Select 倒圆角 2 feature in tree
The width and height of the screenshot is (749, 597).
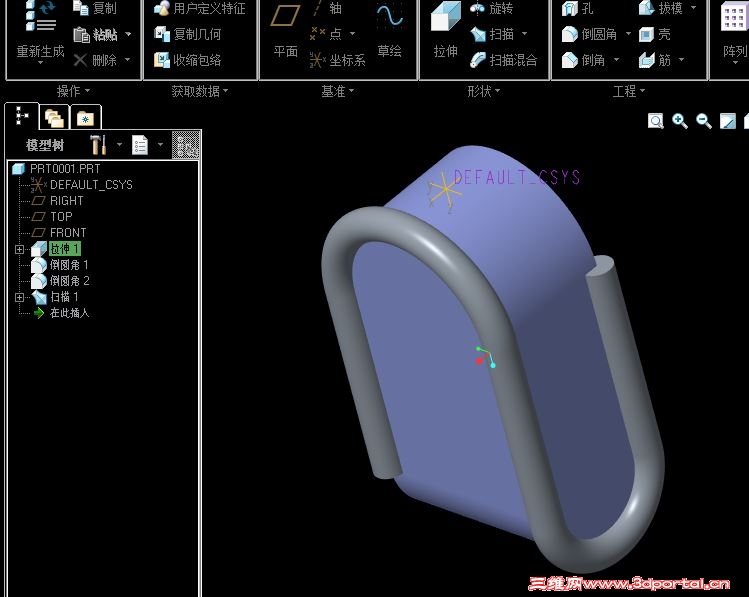coord(60,281)
